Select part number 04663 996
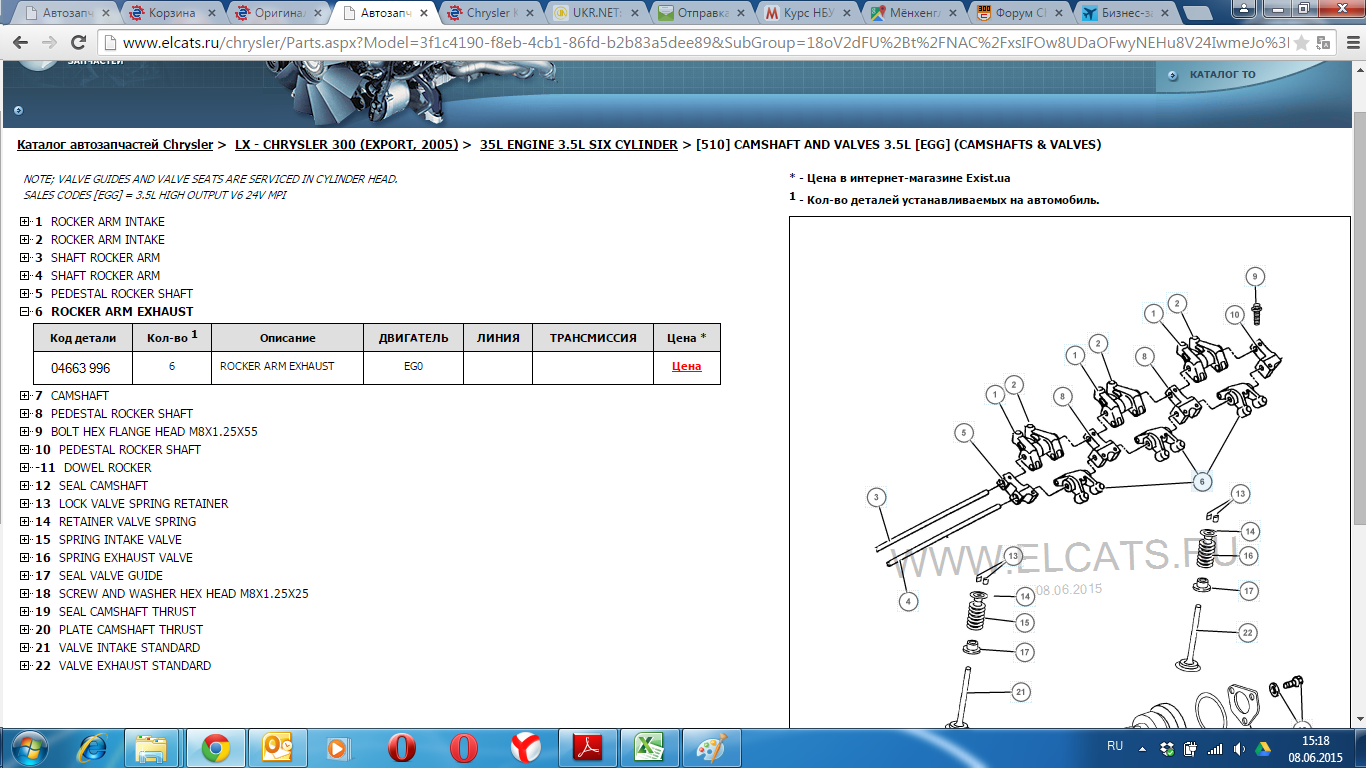Screen dimensions: 1366x768 [x=80, y=368]
